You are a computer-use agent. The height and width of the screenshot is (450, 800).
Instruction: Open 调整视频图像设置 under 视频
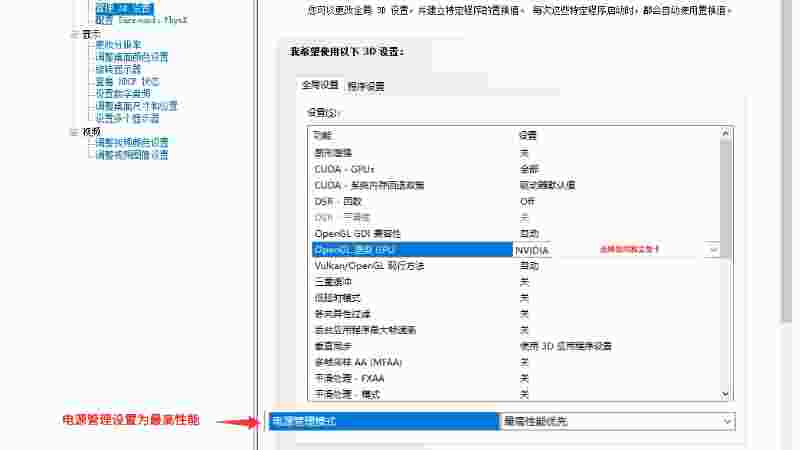131,155
